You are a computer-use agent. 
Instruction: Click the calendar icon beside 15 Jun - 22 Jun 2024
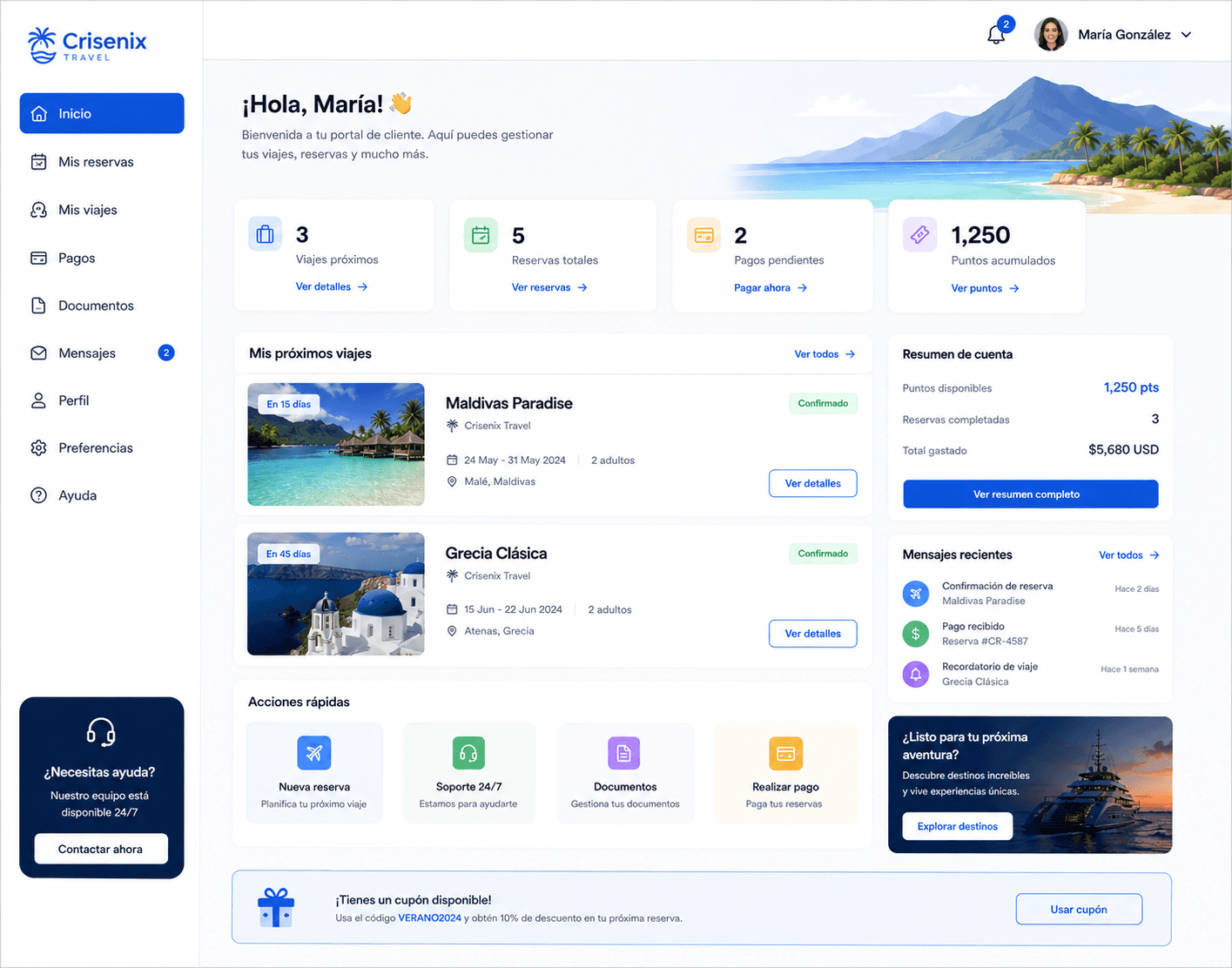click(x=452, y=609)
